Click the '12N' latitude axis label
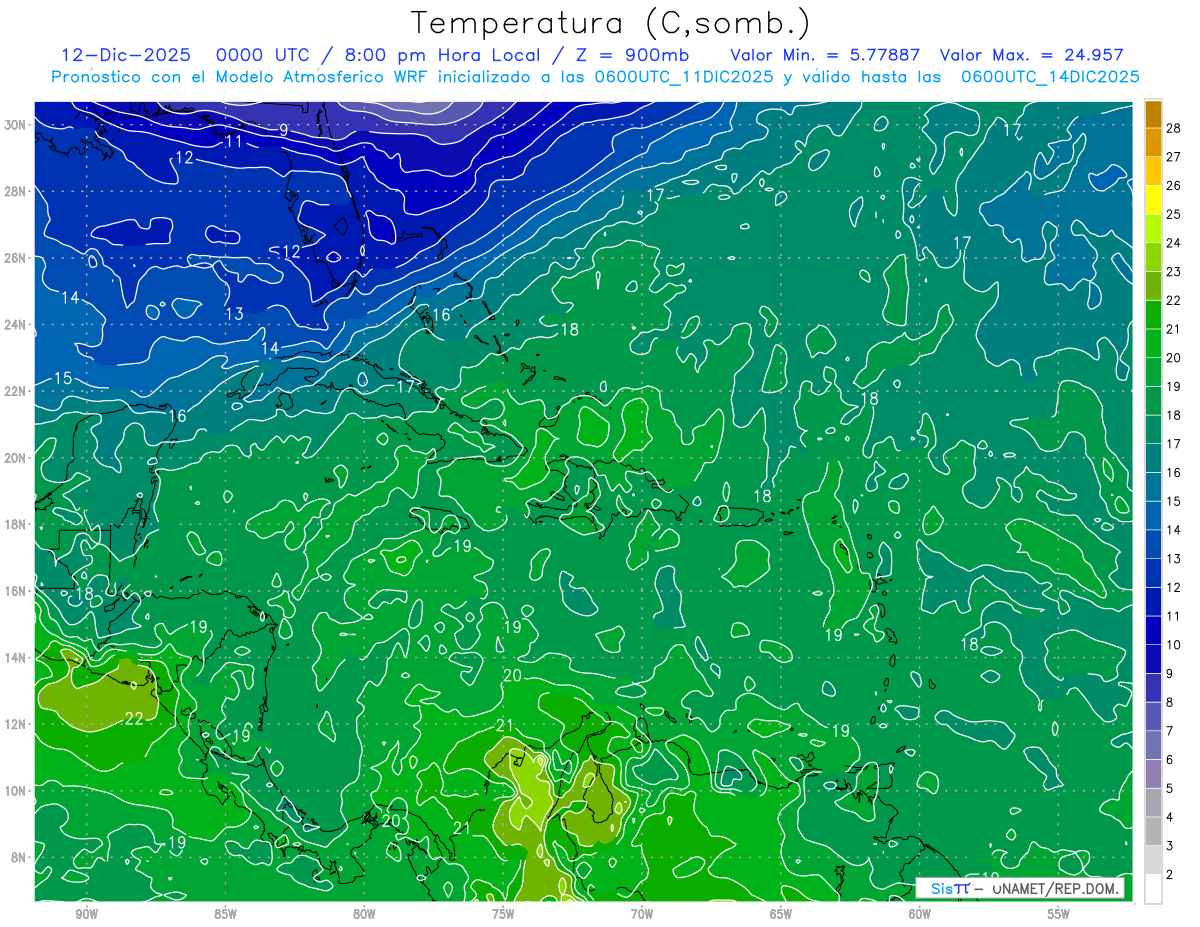 [15, 724]
